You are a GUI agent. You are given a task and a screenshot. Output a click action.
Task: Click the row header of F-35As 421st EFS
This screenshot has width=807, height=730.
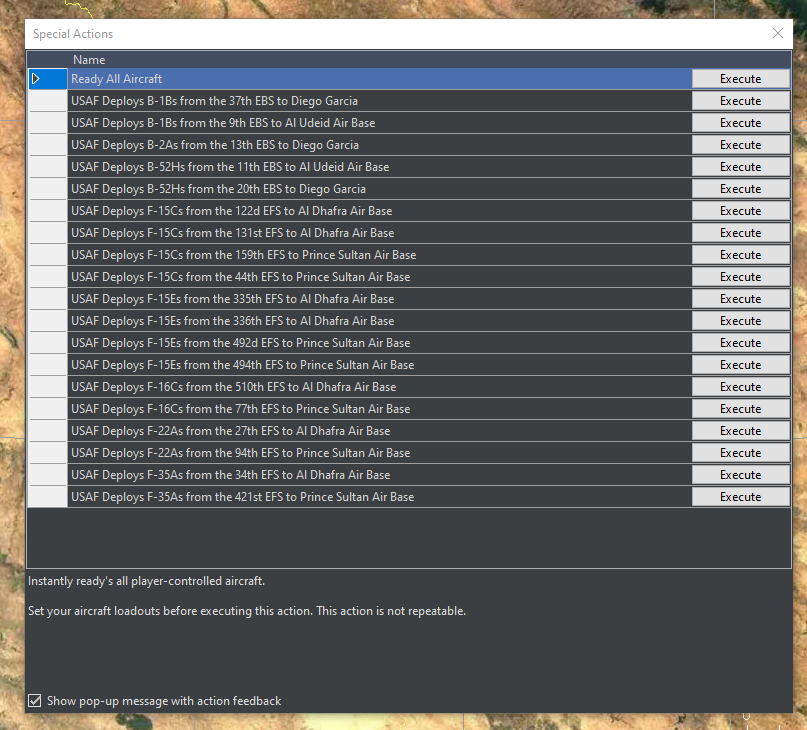(48, 497)
